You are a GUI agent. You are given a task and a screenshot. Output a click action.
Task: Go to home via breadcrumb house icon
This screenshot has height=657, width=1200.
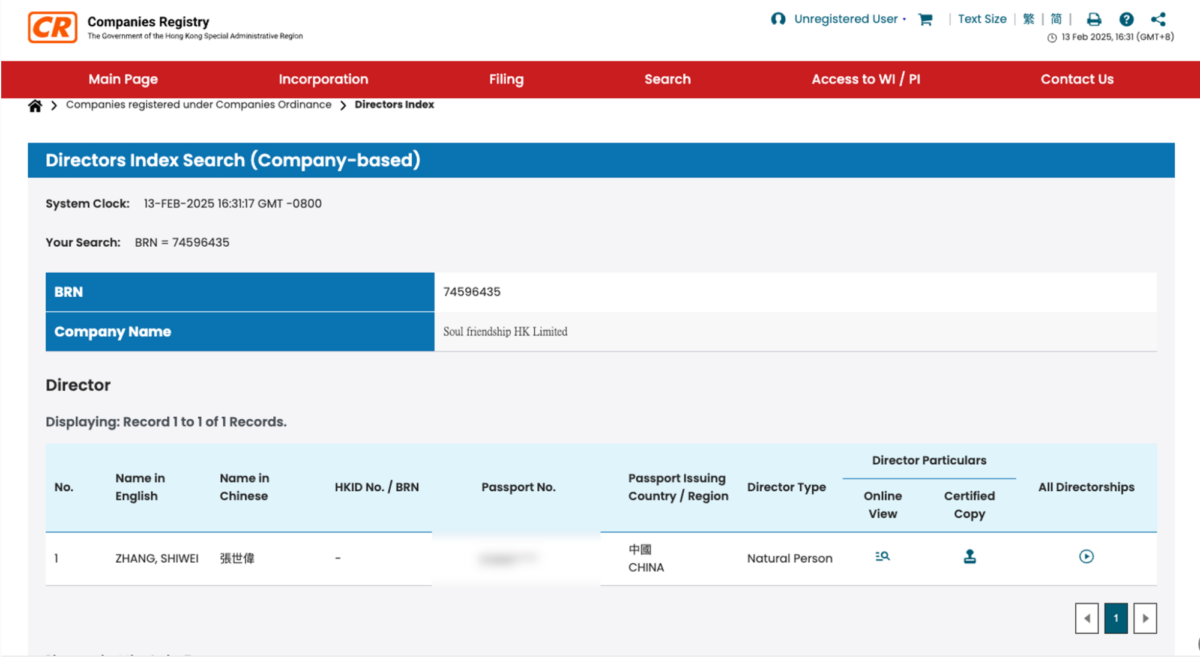pos(35,105)
